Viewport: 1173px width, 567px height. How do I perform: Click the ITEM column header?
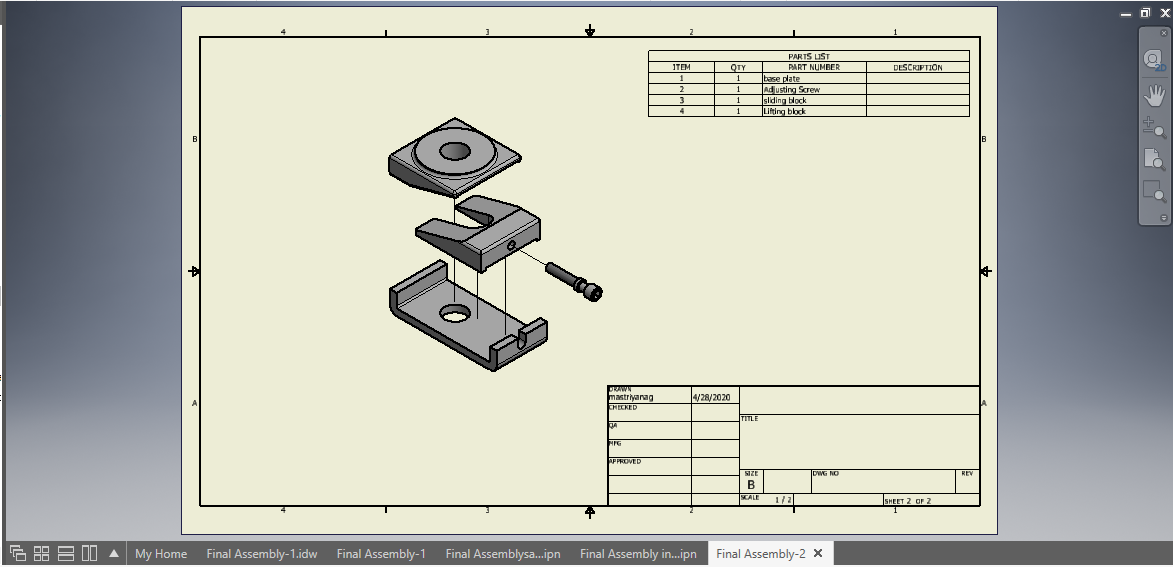682,67
